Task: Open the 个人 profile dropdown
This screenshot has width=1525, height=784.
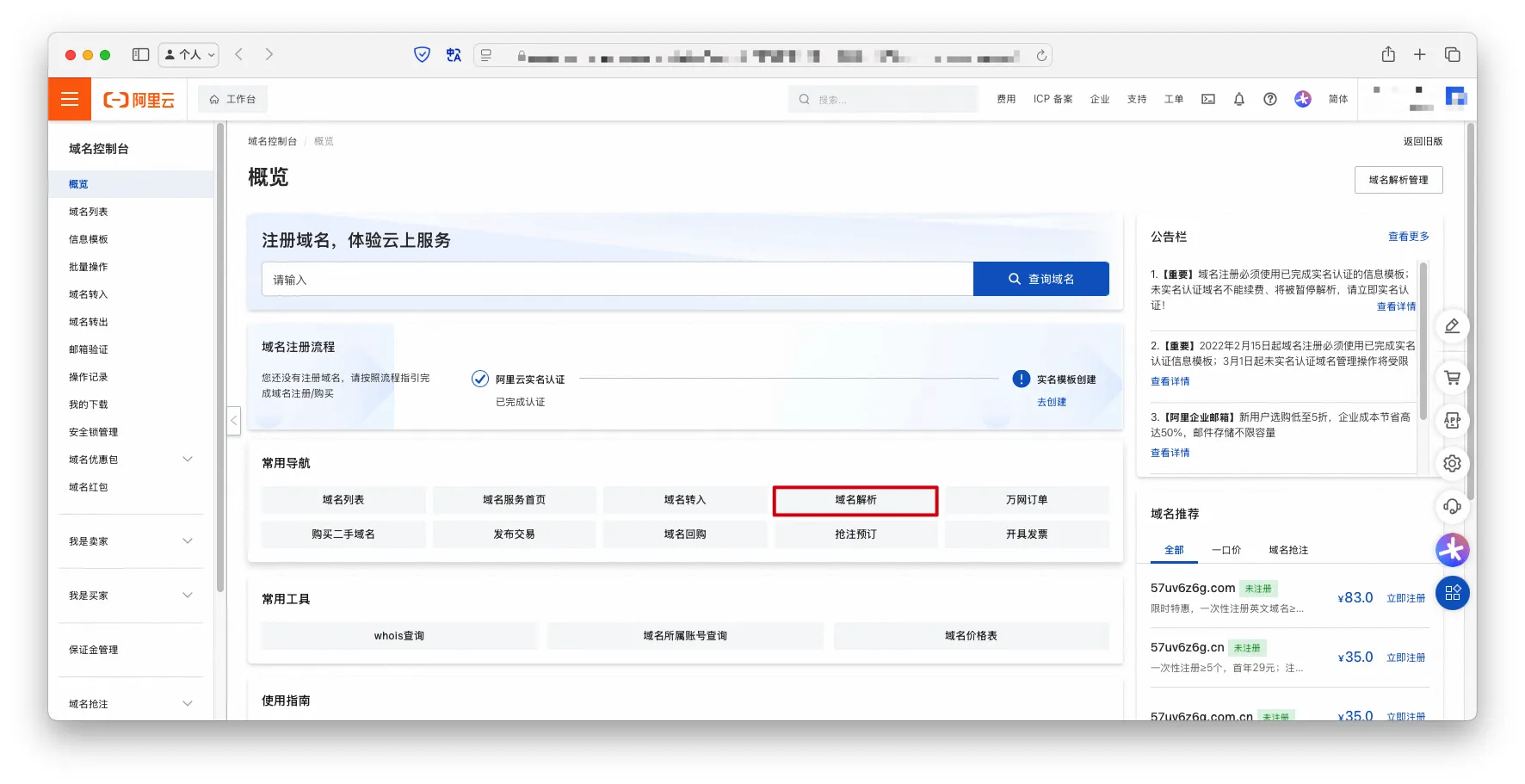Action: click(189, 55)
